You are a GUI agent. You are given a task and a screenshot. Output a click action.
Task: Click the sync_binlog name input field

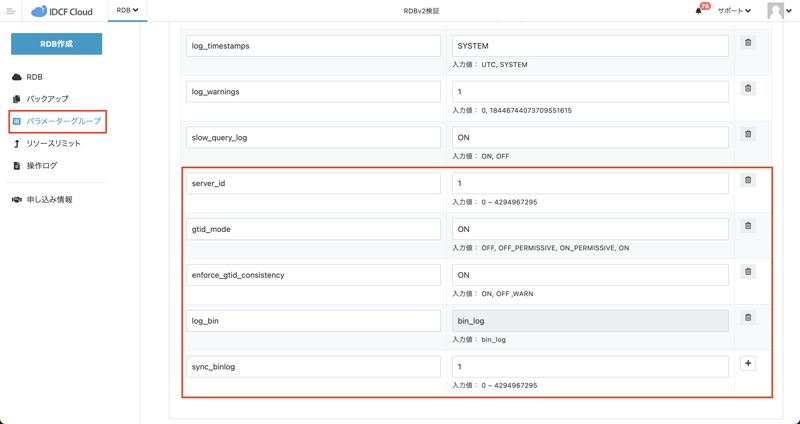point(313,367)
